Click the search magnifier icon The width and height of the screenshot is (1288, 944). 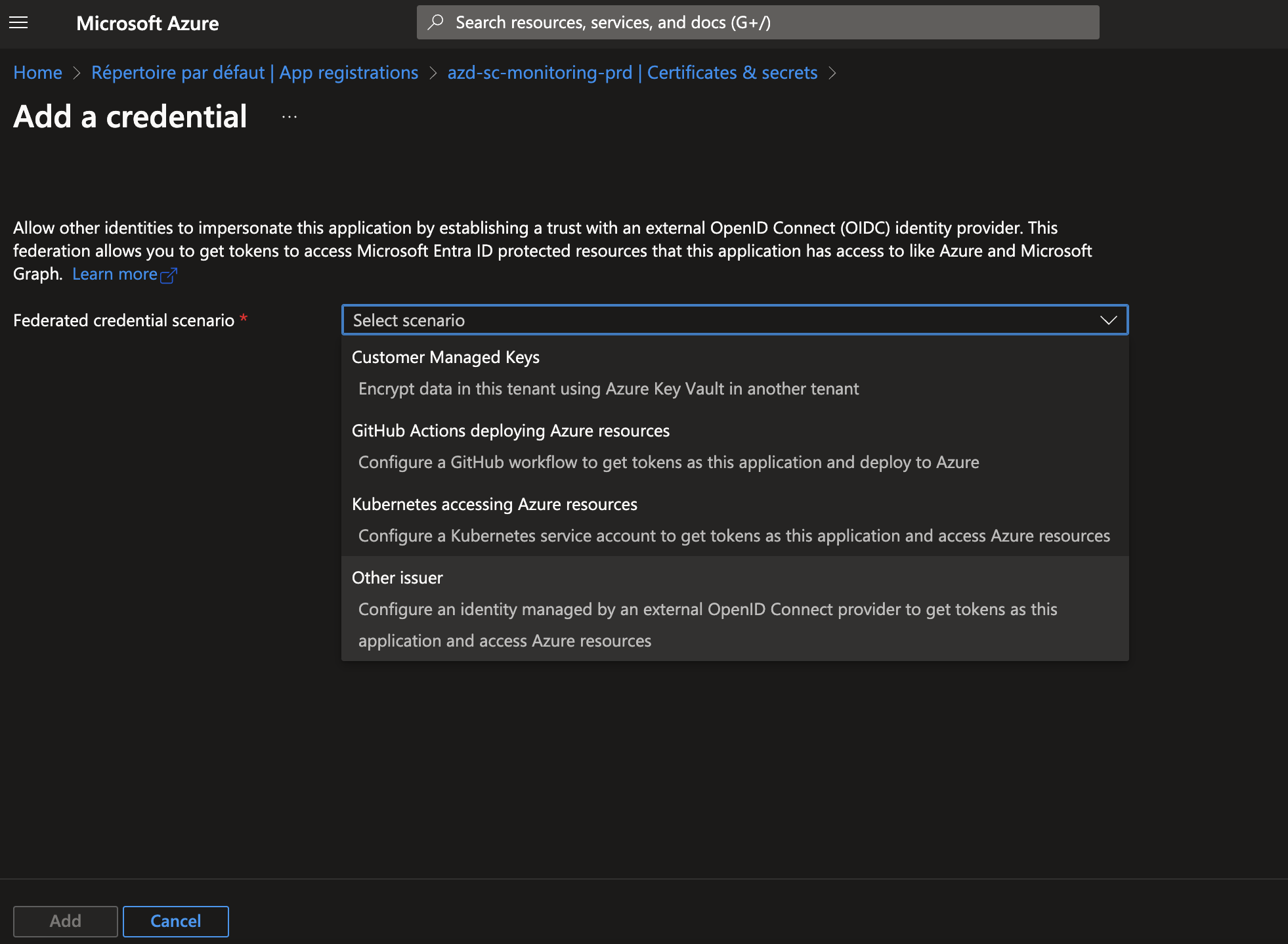pyautogui.click(x=435, y=22)
